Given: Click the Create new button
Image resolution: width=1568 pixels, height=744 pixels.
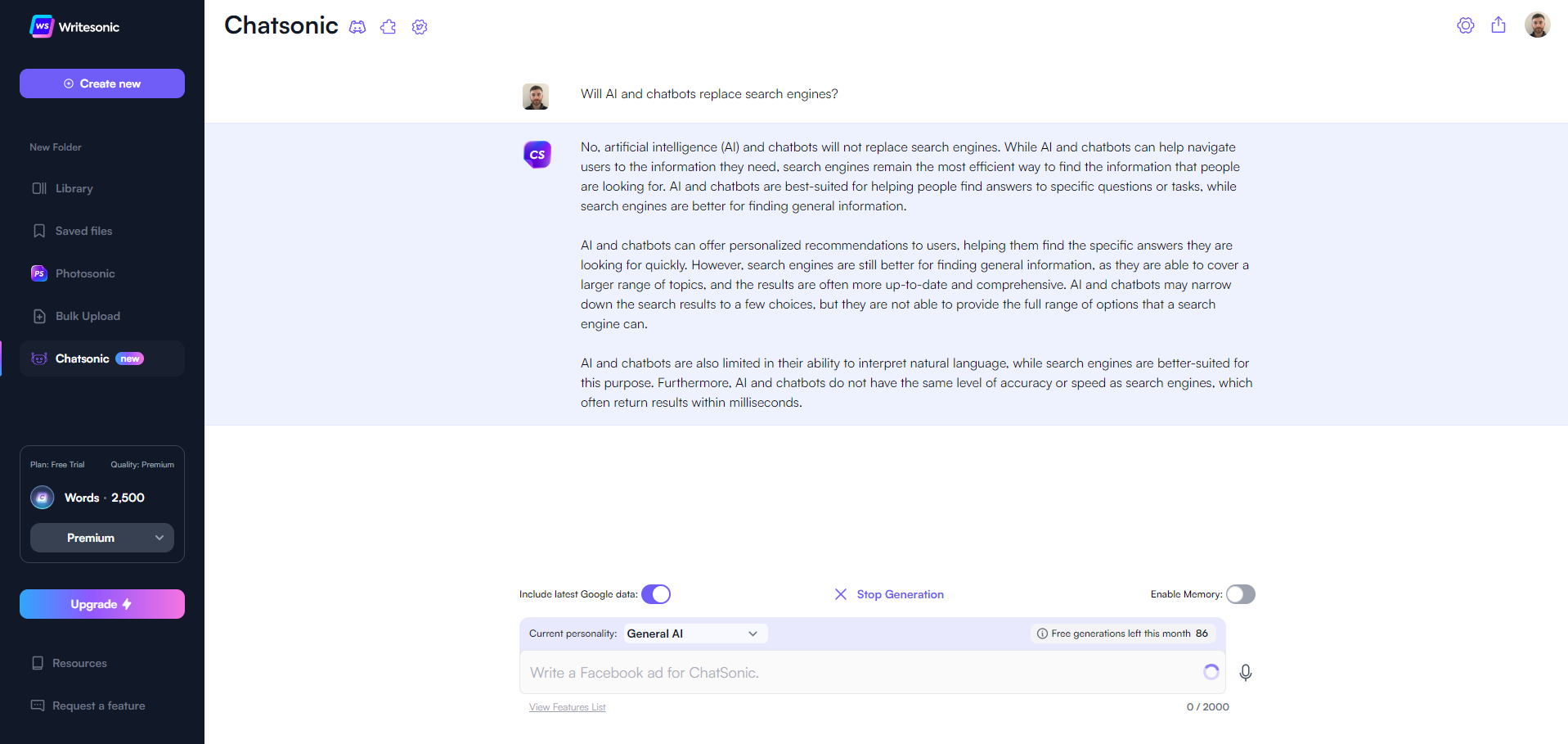Looking at the screenshot, I should click(102, 83).
